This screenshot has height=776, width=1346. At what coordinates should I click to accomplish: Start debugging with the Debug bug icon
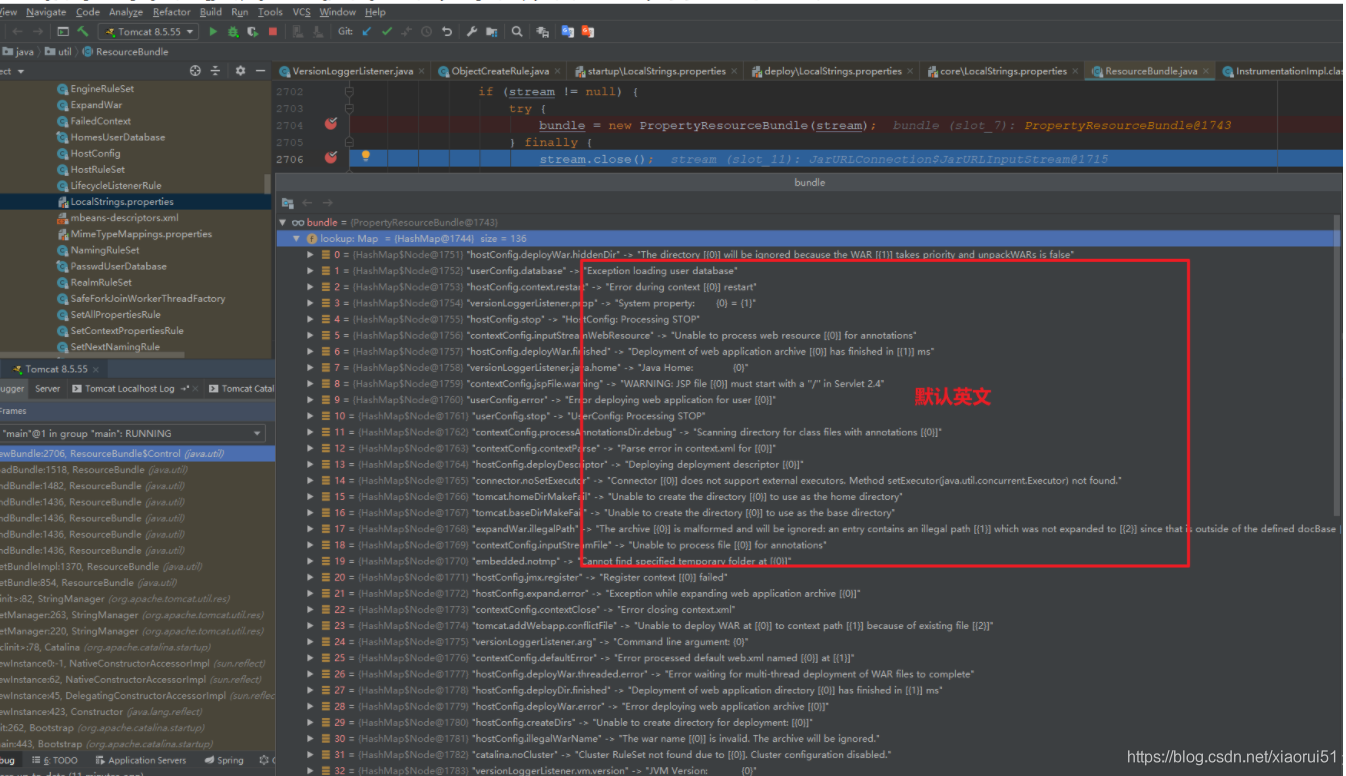coord(233,32)
